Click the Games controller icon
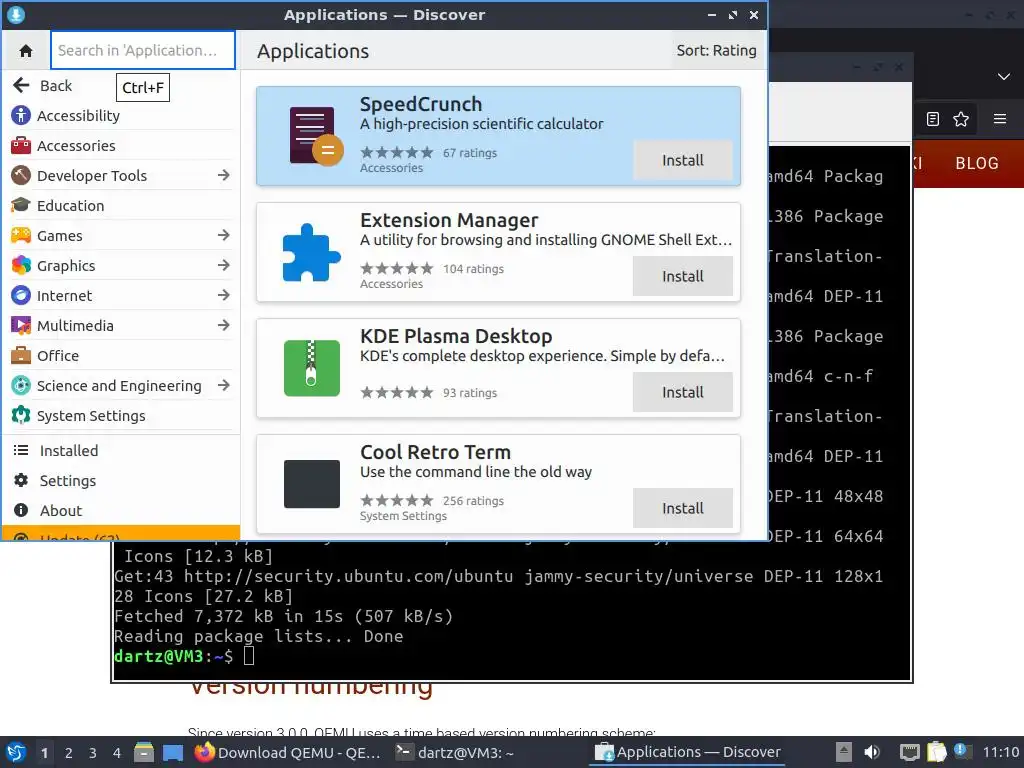Screen dimensions: 1024x768 tap(21, 236)
